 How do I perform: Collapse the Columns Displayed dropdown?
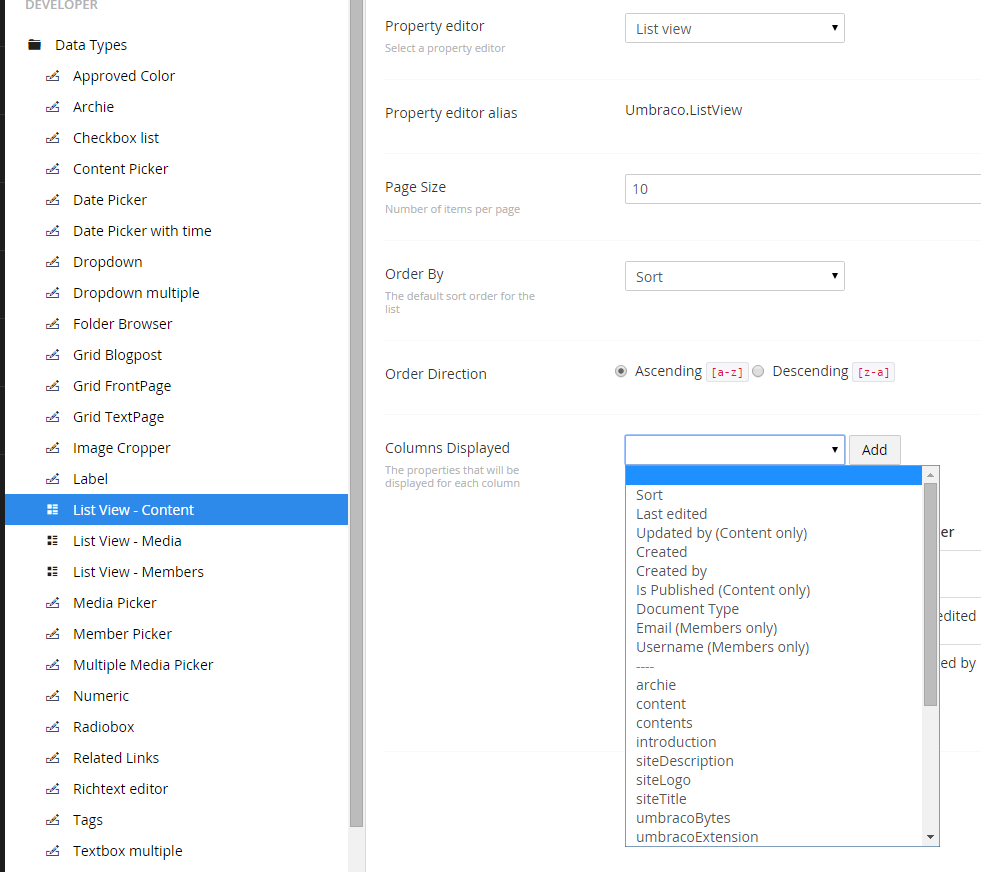[x=734, y=450]
